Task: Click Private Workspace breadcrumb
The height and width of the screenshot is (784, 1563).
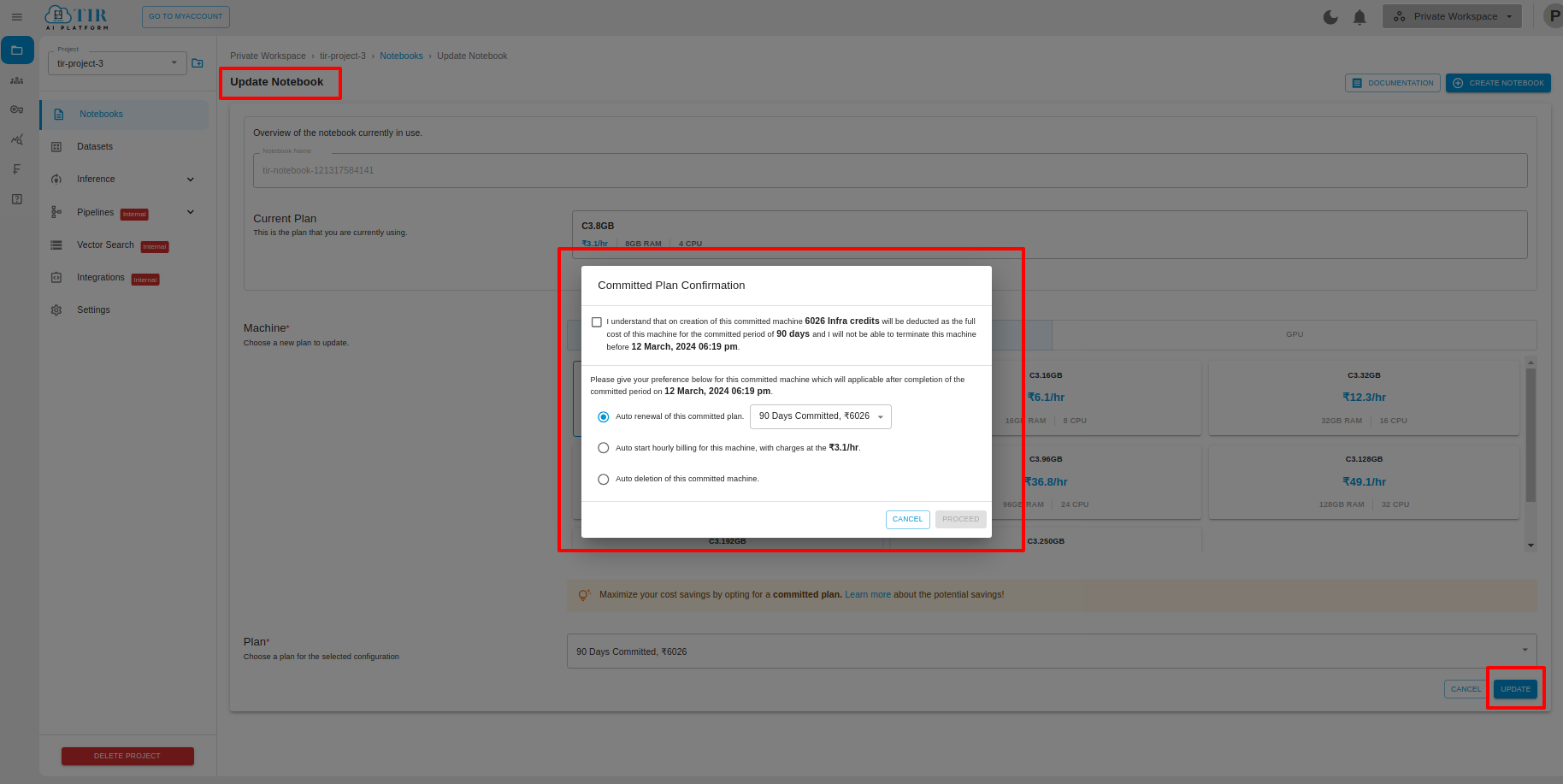Action: tap(268, 56)
